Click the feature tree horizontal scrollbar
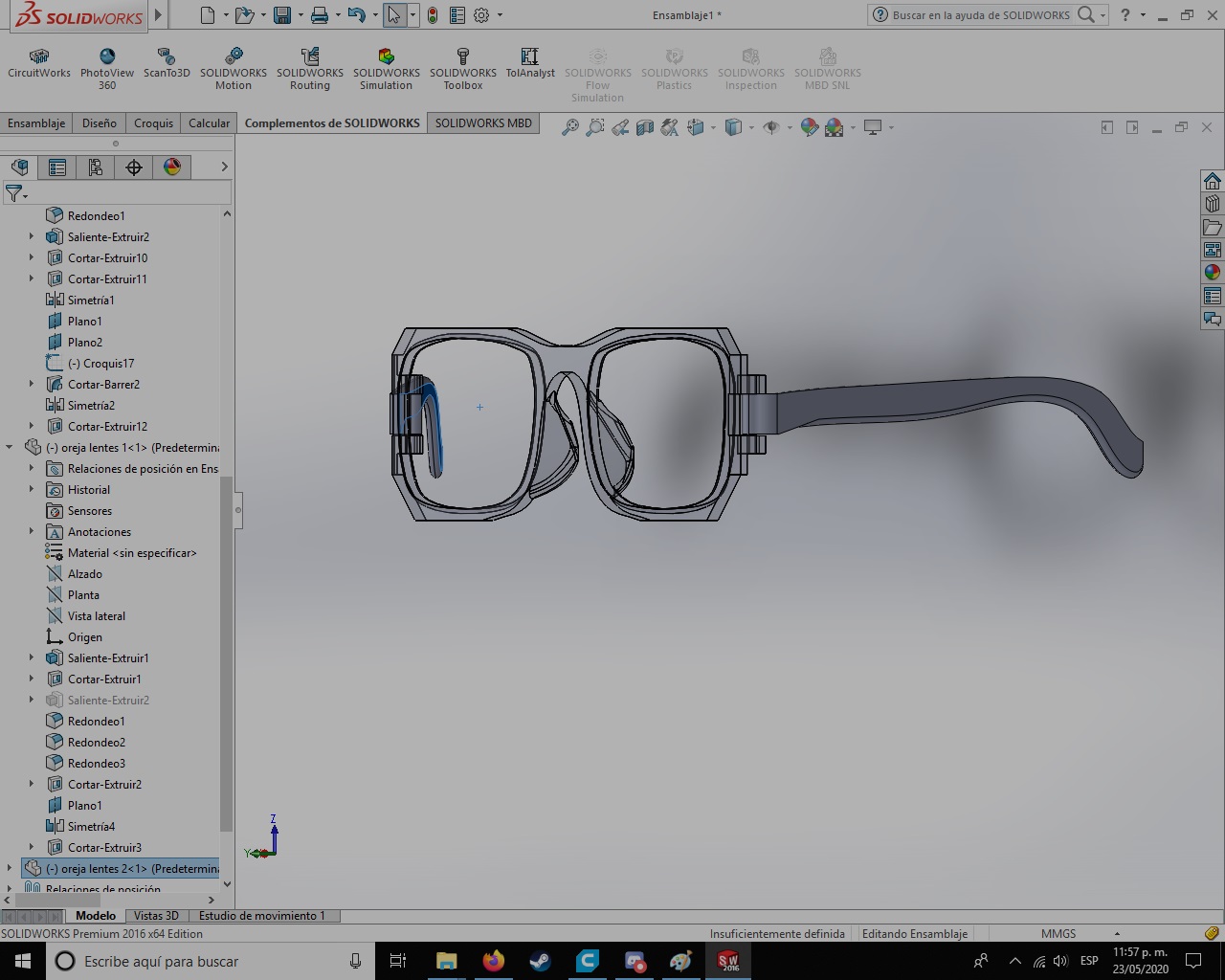Screen dimensions: 1225x980 [59, 900]
